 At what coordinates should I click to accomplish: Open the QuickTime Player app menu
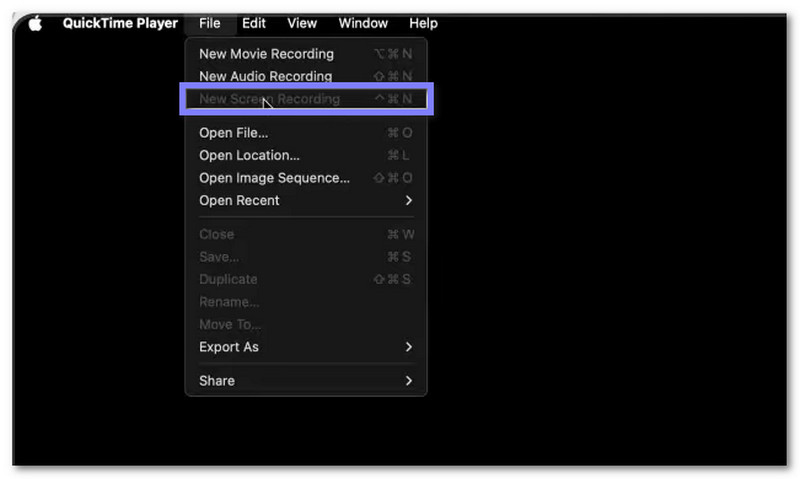[x=120, y=23]
